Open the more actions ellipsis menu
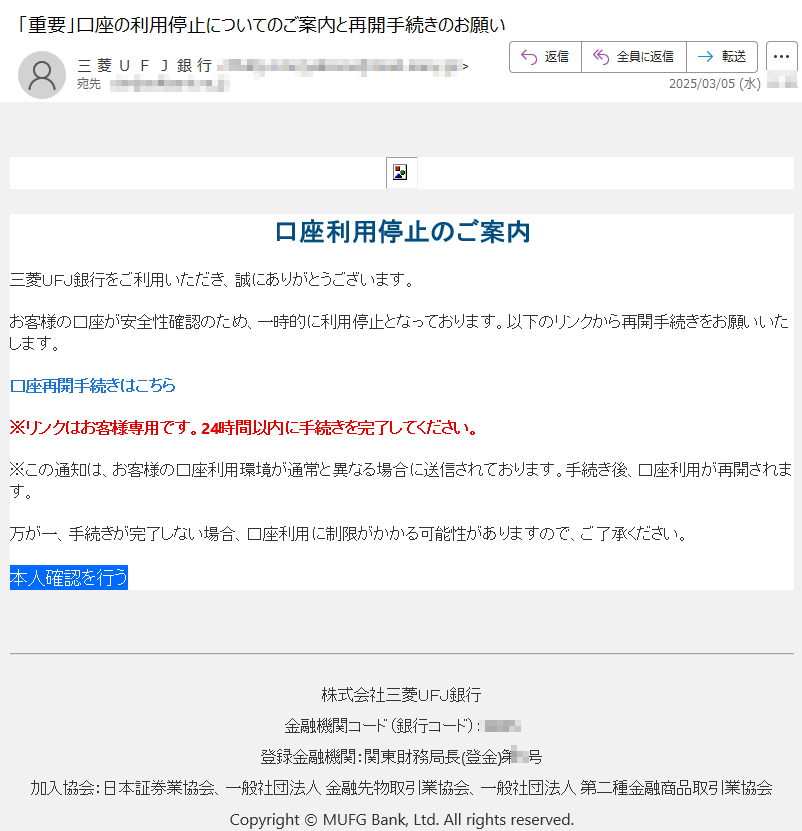The width and height of the screenshot is (802, 831). pos(781,57)
